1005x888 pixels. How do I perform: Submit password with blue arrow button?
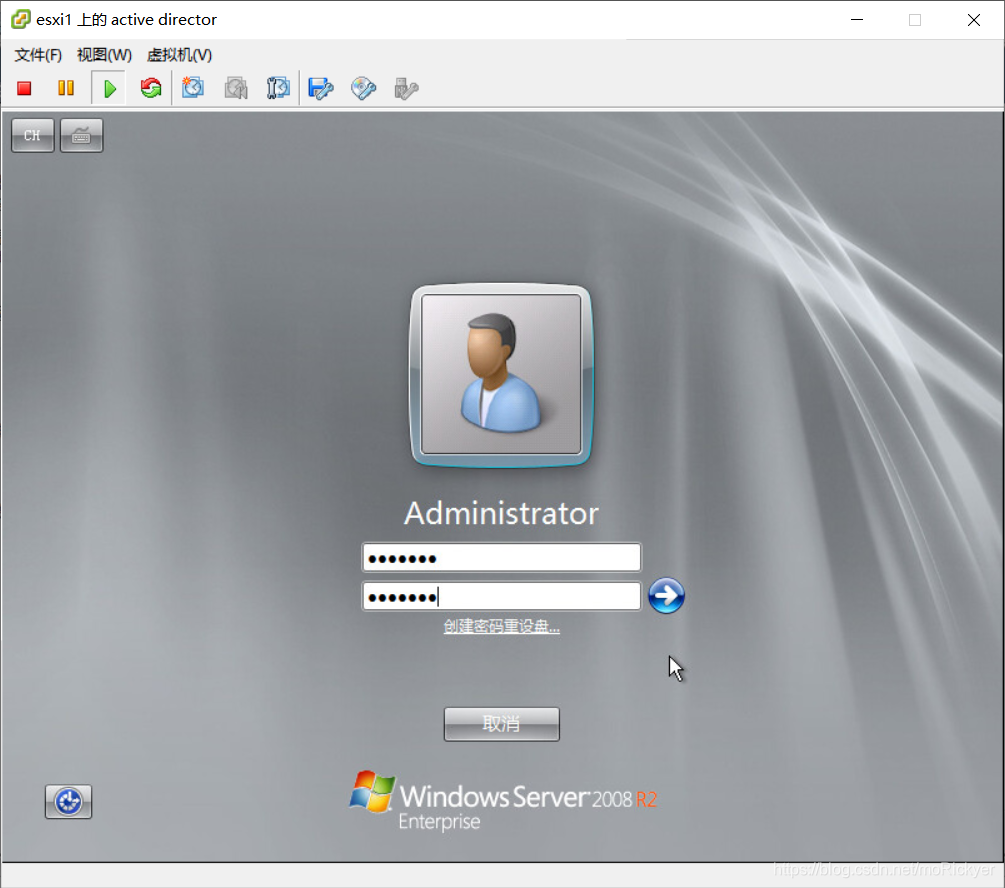(x=667, y=596)
